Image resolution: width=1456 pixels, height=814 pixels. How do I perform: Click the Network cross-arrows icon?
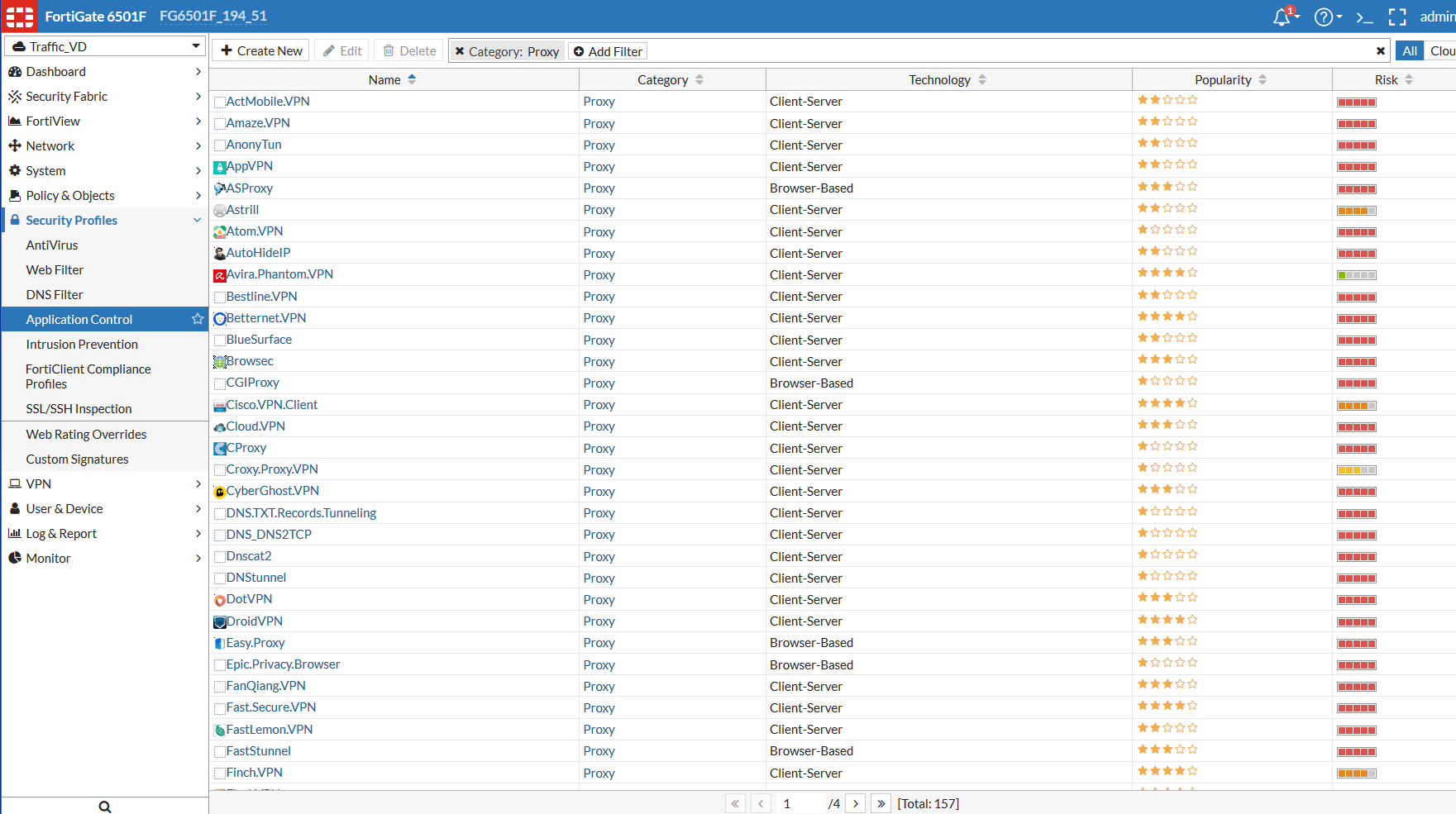(15, 146)
